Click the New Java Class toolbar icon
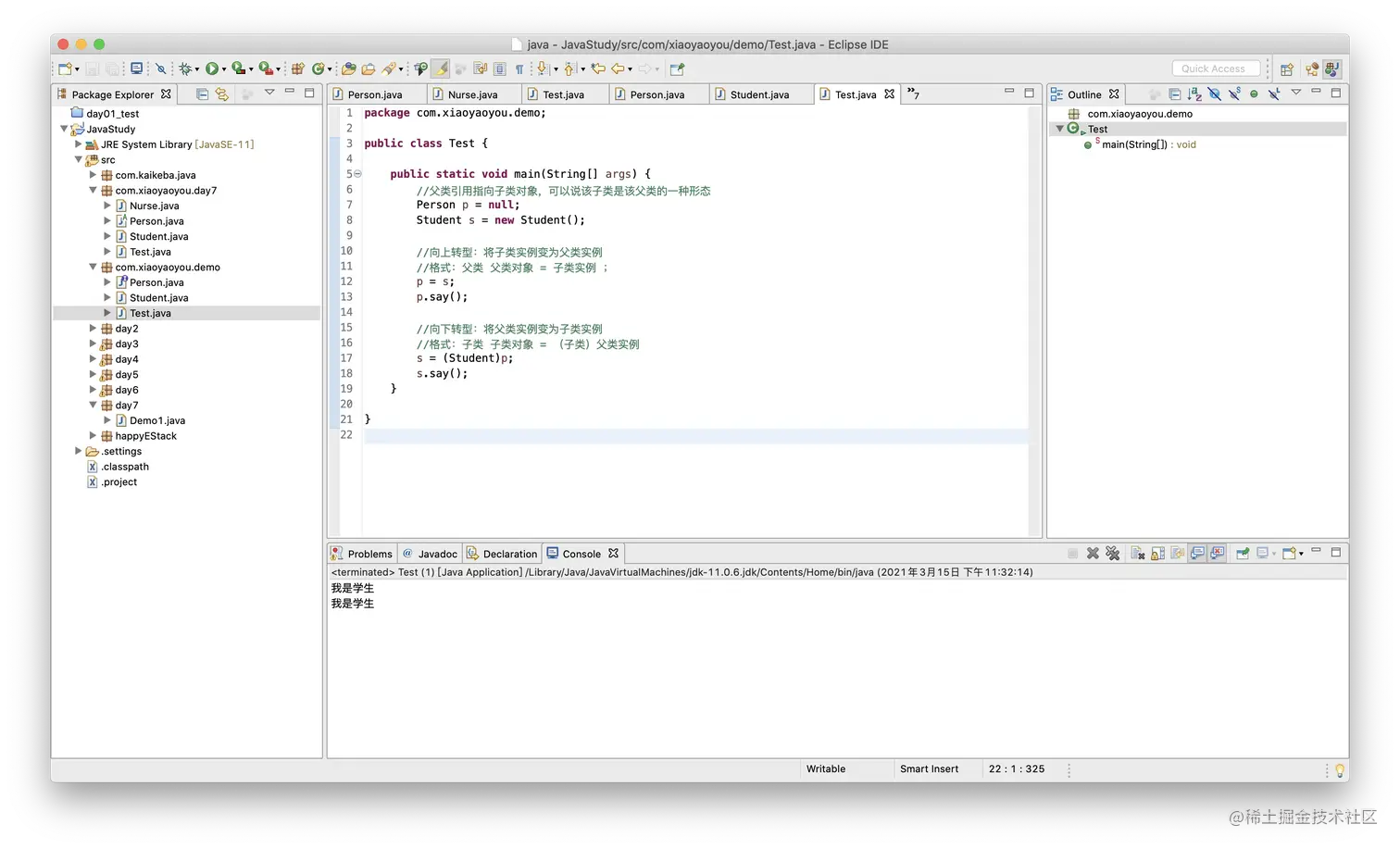1400x849 pixels. [x=319, y=69]
